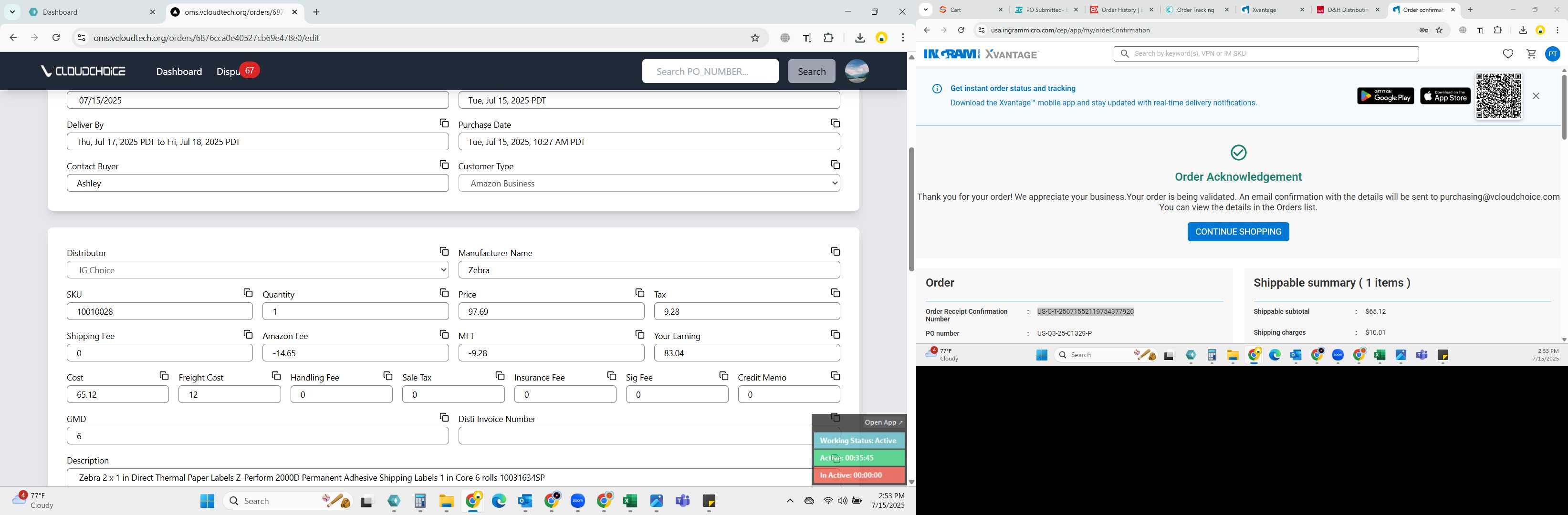Copy the Tax value
Viewport: 1568px width, 515px height.
[835, 293]
